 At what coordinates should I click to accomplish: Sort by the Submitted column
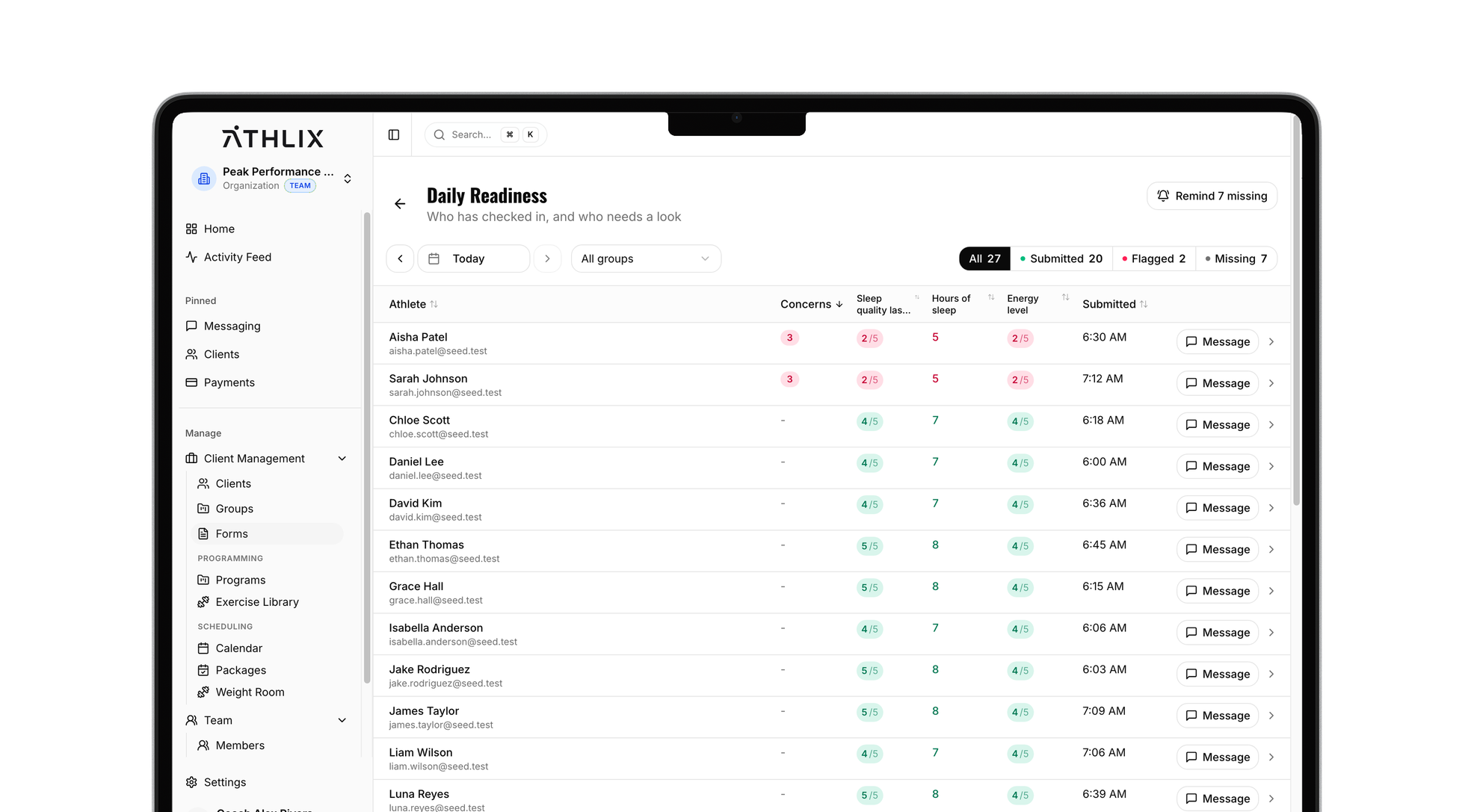pyautogui.click(x=1114, y=304)
